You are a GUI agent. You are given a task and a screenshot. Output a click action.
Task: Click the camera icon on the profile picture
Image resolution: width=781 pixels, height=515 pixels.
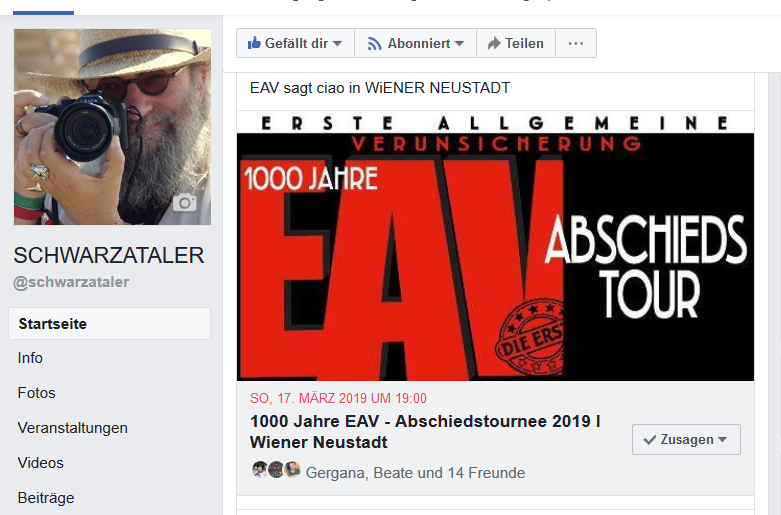(x=185, y=202)
